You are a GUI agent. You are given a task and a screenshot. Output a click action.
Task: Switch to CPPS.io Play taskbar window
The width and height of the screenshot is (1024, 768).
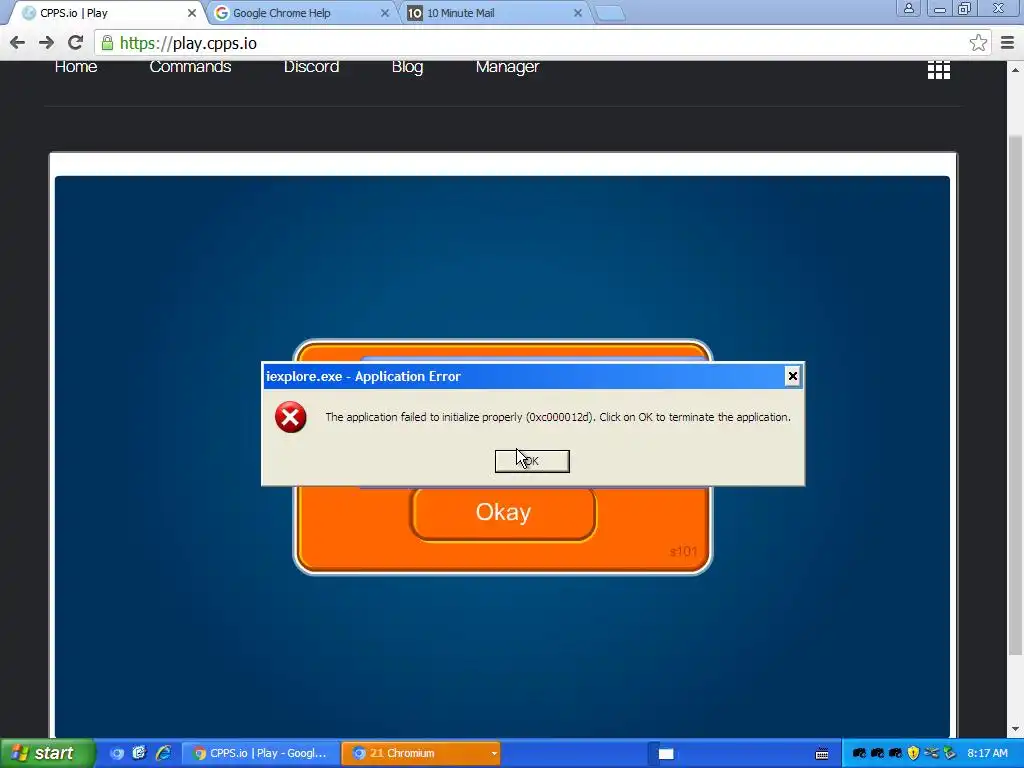tap(260, 753)
